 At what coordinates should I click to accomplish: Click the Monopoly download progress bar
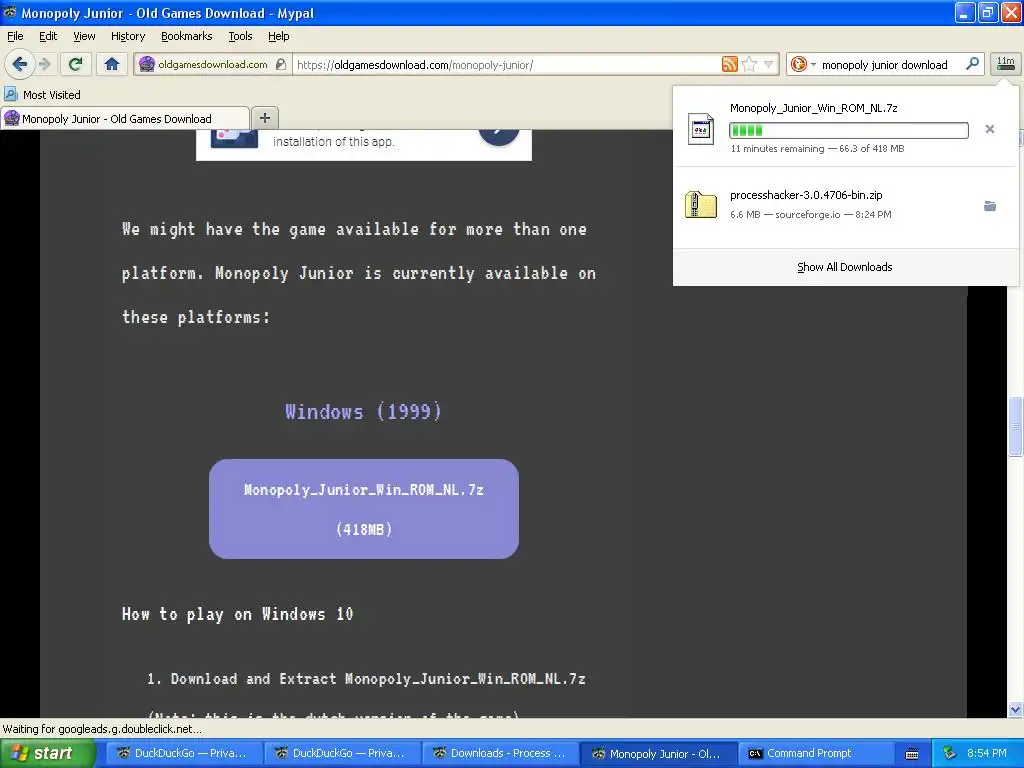(848, 130)
